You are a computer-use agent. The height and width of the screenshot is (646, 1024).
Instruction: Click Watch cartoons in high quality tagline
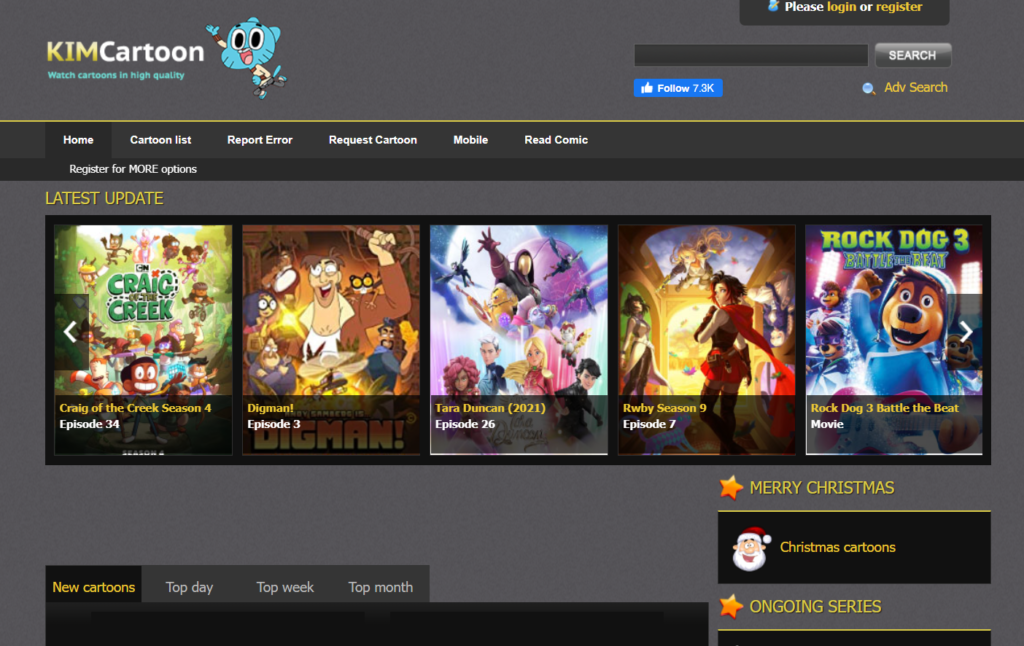tap(116, 75)
